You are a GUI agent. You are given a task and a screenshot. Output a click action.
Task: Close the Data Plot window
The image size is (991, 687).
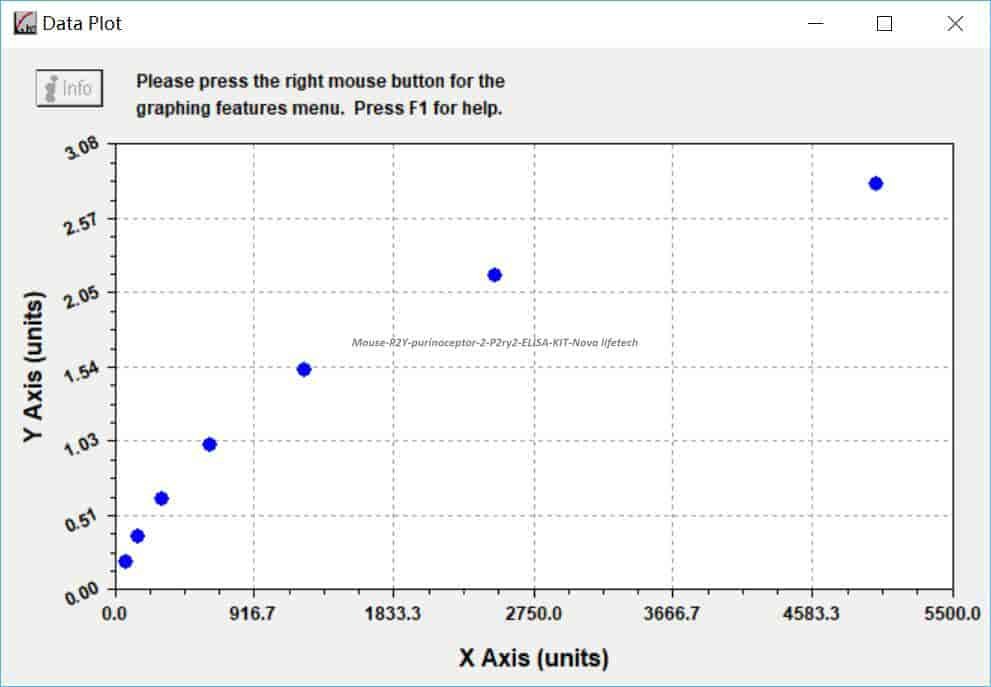tap(955, 23)
